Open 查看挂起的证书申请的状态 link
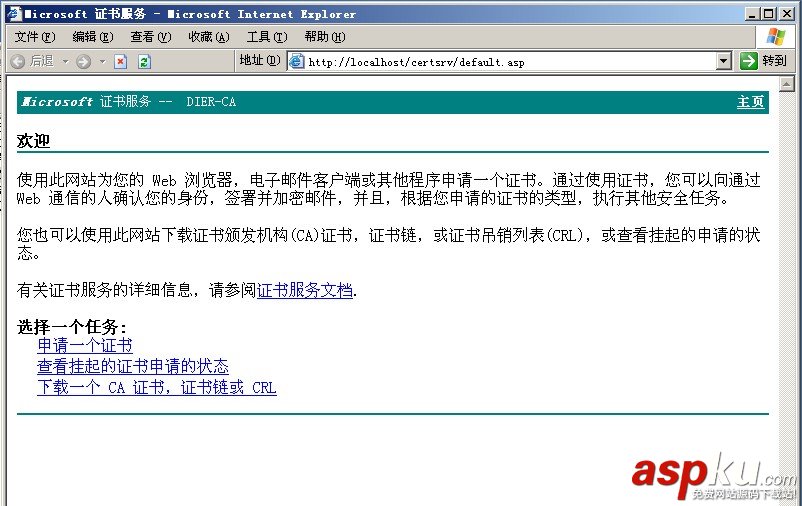The image size is (802, 506). (133, 366)
